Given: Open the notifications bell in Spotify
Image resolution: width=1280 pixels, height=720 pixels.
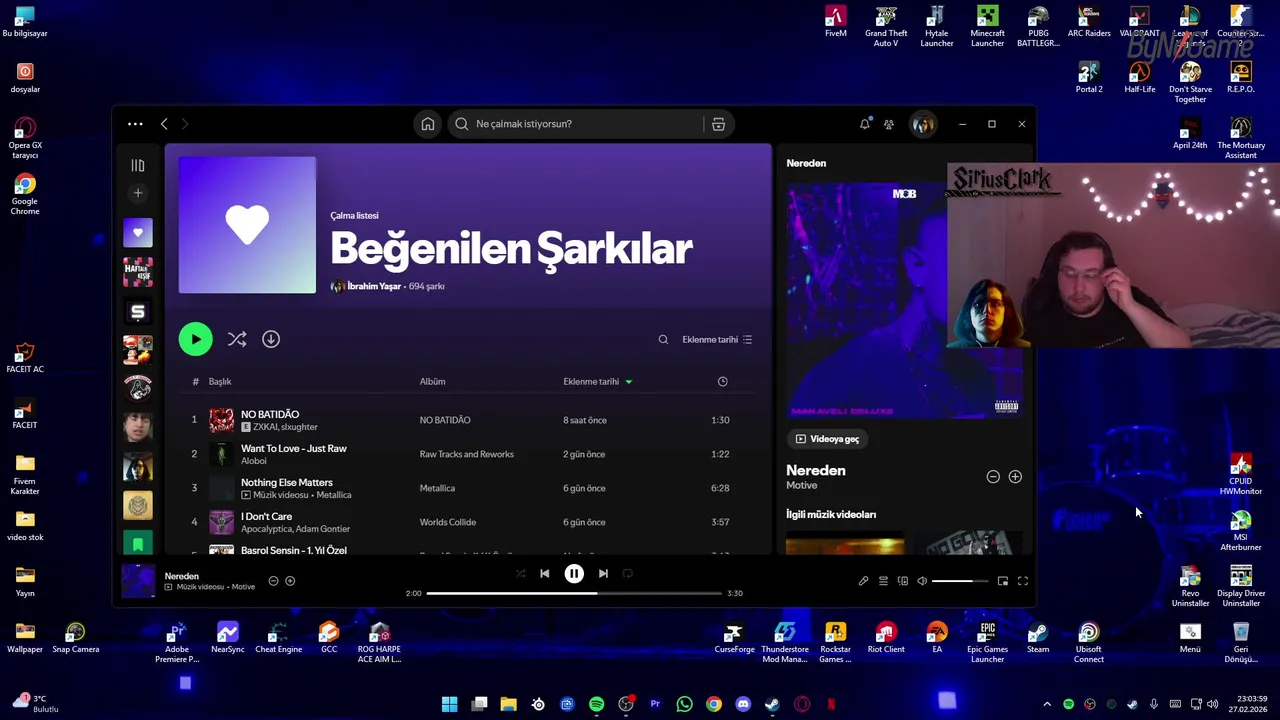Looking at the screenshot, I should pyautogui.click(x=865, y=124).
